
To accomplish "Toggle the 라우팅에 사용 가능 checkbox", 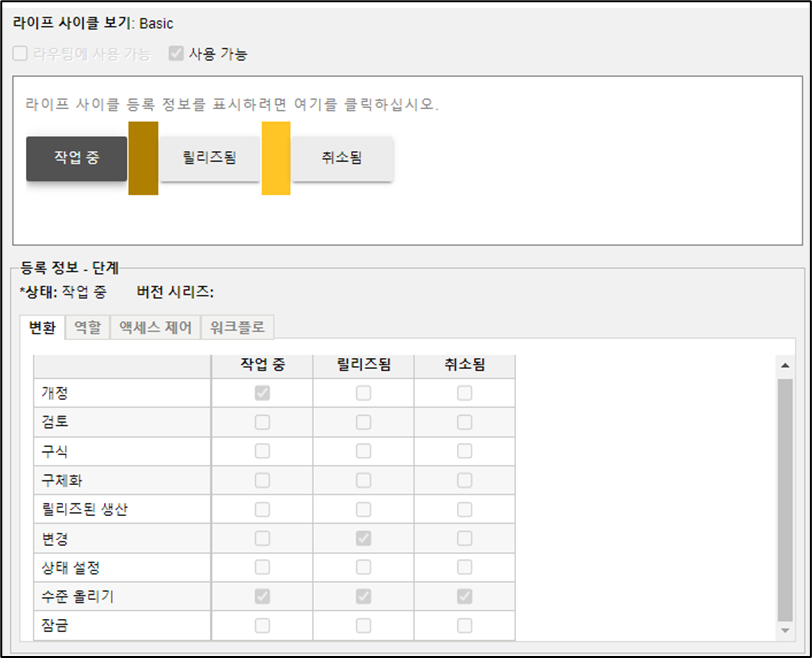I will (x=20, y=53).
